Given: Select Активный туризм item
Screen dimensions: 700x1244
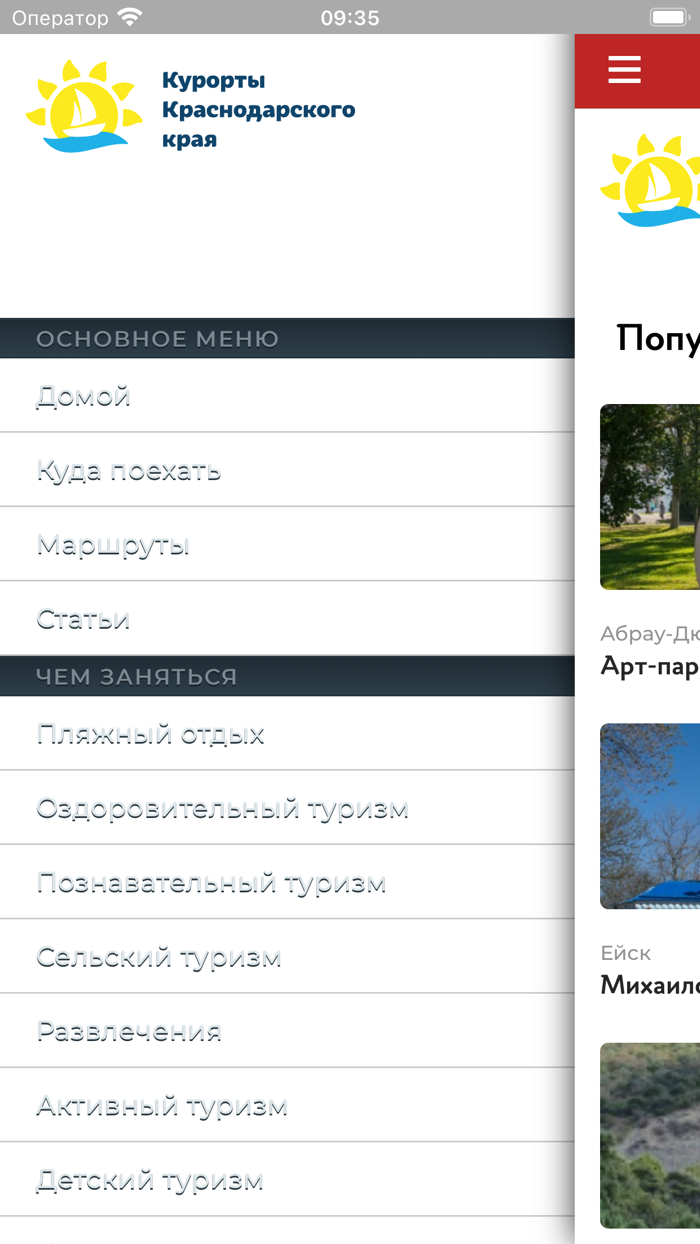Looking at the screenshot, I should [x=287, y=1106].
